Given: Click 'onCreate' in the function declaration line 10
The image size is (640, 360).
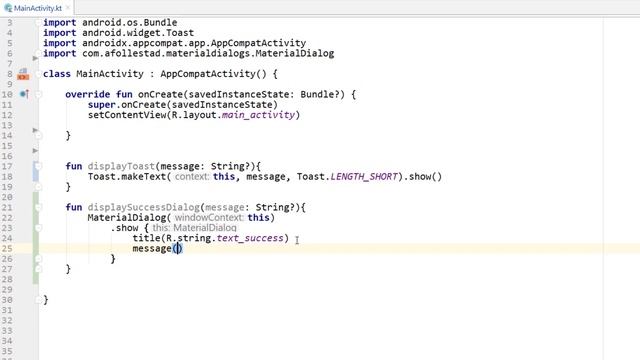Looking at the screenshot, I should pyautogui.click(x=160, y=94).
